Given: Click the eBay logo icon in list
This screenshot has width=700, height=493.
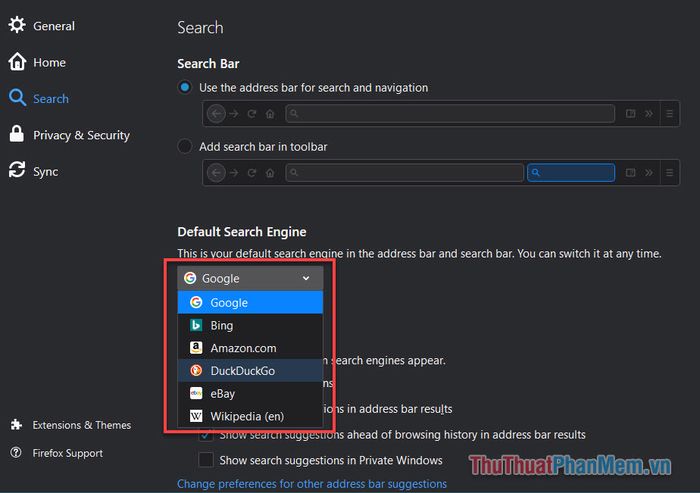Looking at the screenshot, I should [196, 393].
